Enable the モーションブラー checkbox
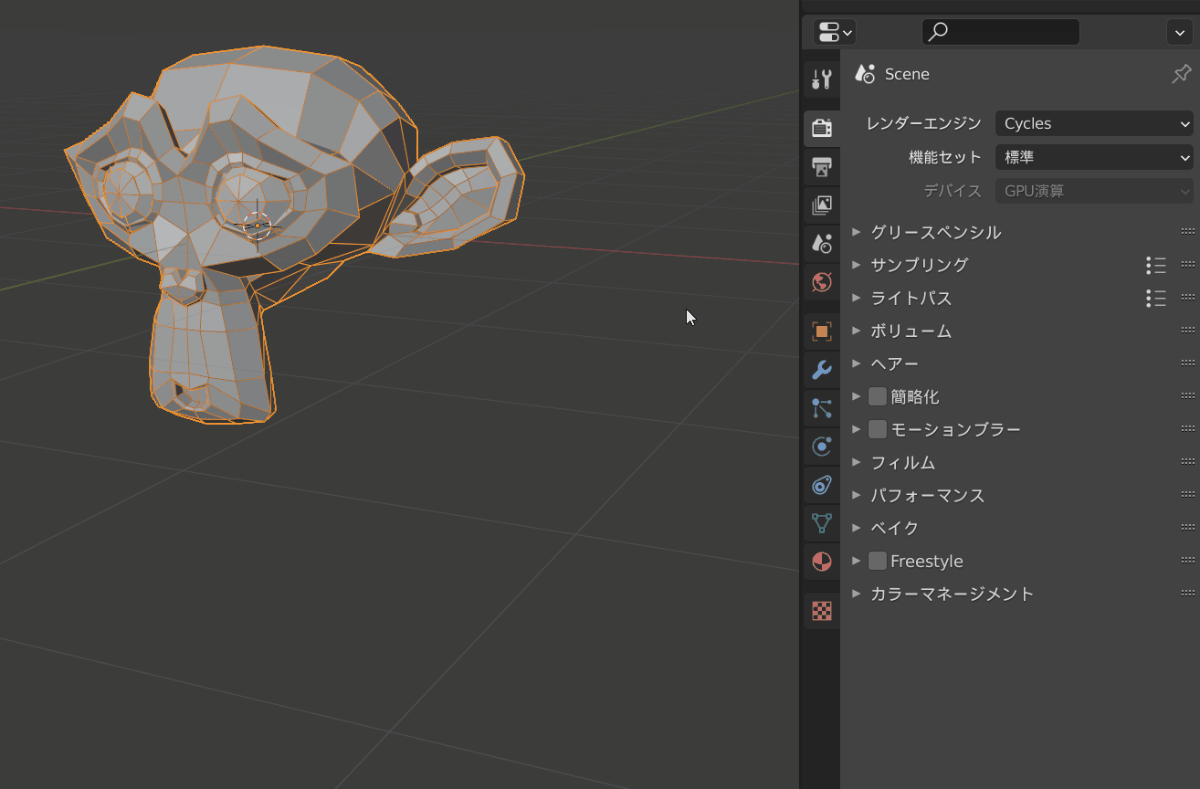This screenshot has height=789, width=1200. (877, 430)
